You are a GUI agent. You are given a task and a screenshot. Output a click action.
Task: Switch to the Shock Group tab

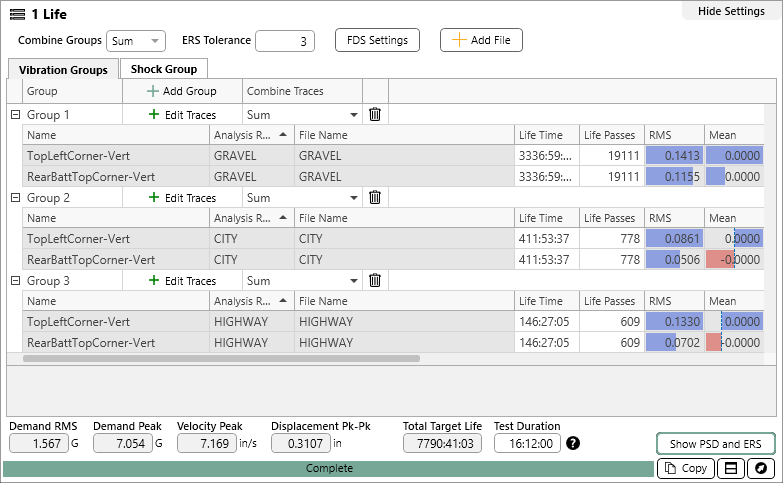coord(164,69)
